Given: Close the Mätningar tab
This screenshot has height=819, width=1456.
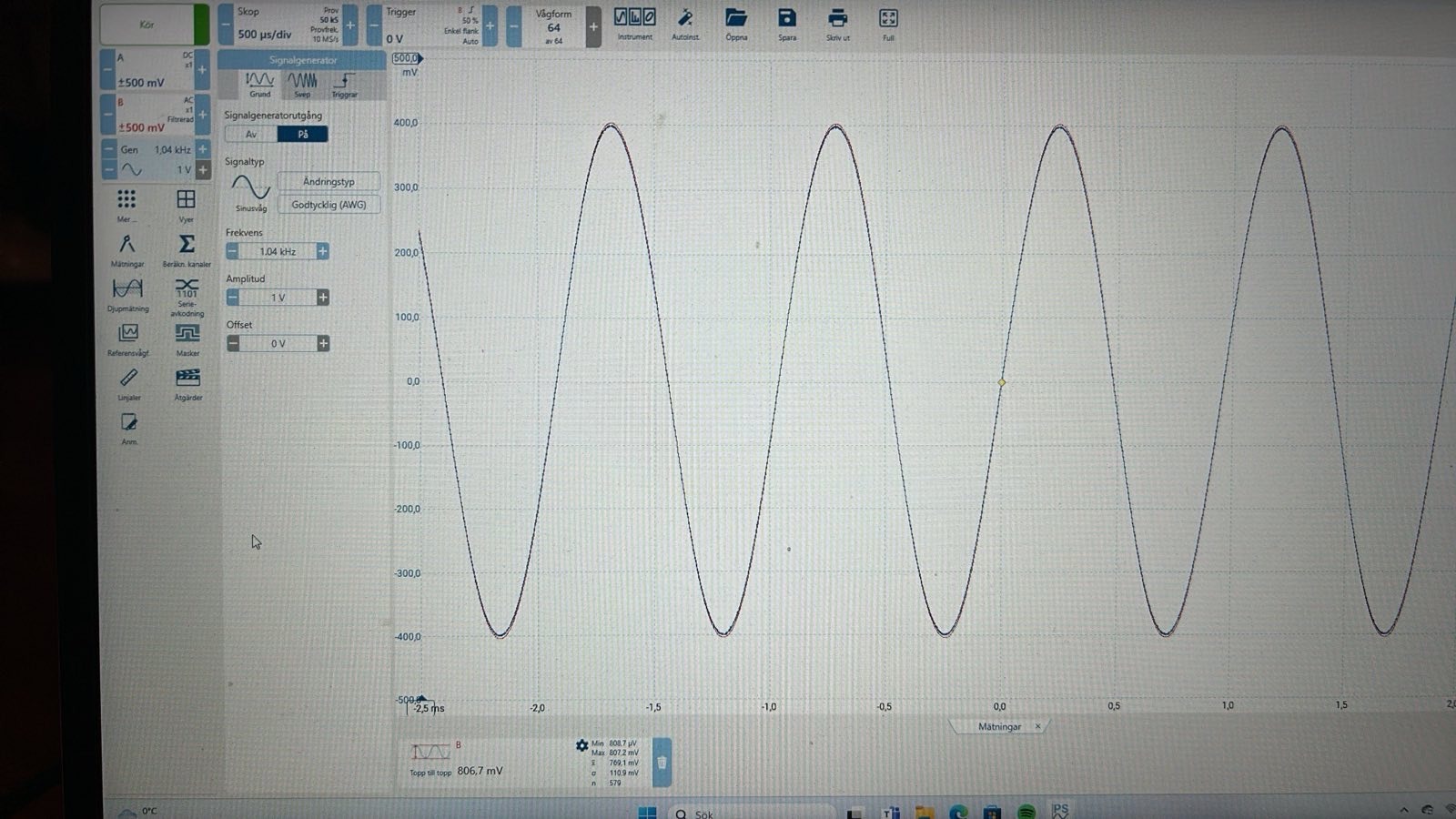Looking at the screenshot, I should click(1037, 727).
